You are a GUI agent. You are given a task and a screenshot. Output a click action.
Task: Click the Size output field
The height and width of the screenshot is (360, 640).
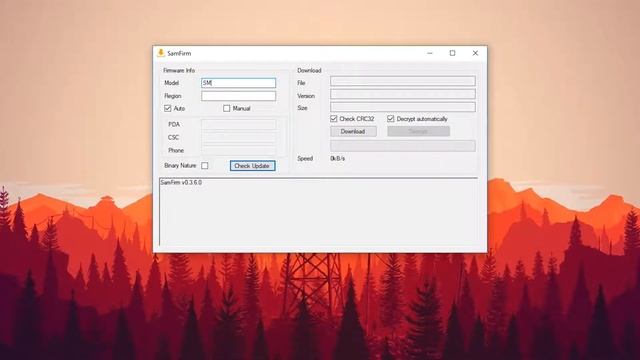tap(403, 107)
